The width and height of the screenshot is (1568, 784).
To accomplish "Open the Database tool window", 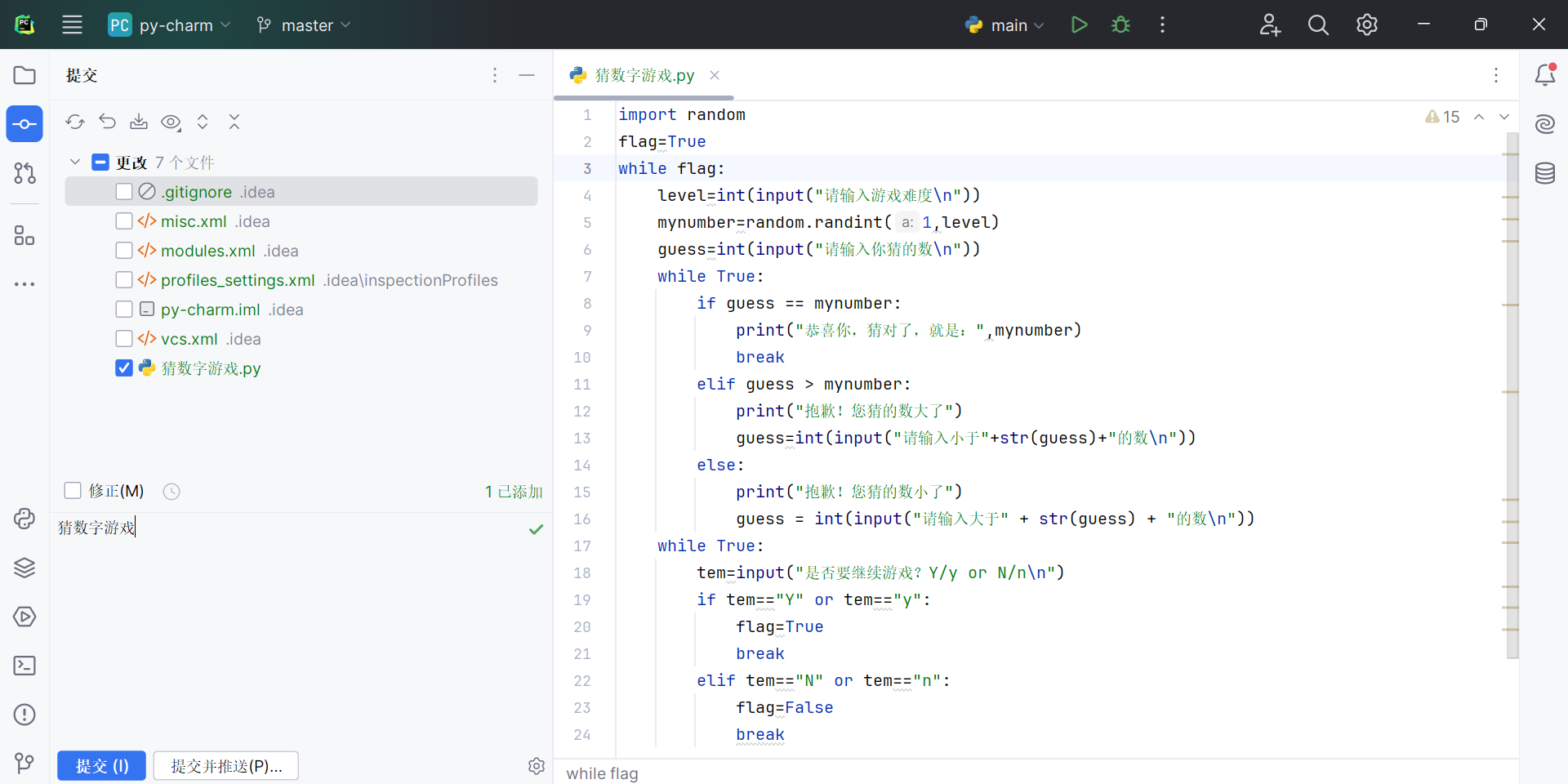I will coord(1544,173).
